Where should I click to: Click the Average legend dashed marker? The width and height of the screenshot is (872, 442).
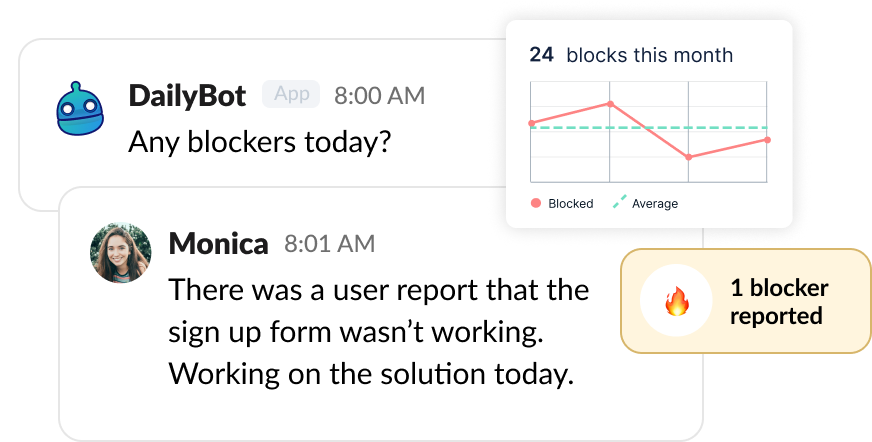619,203
